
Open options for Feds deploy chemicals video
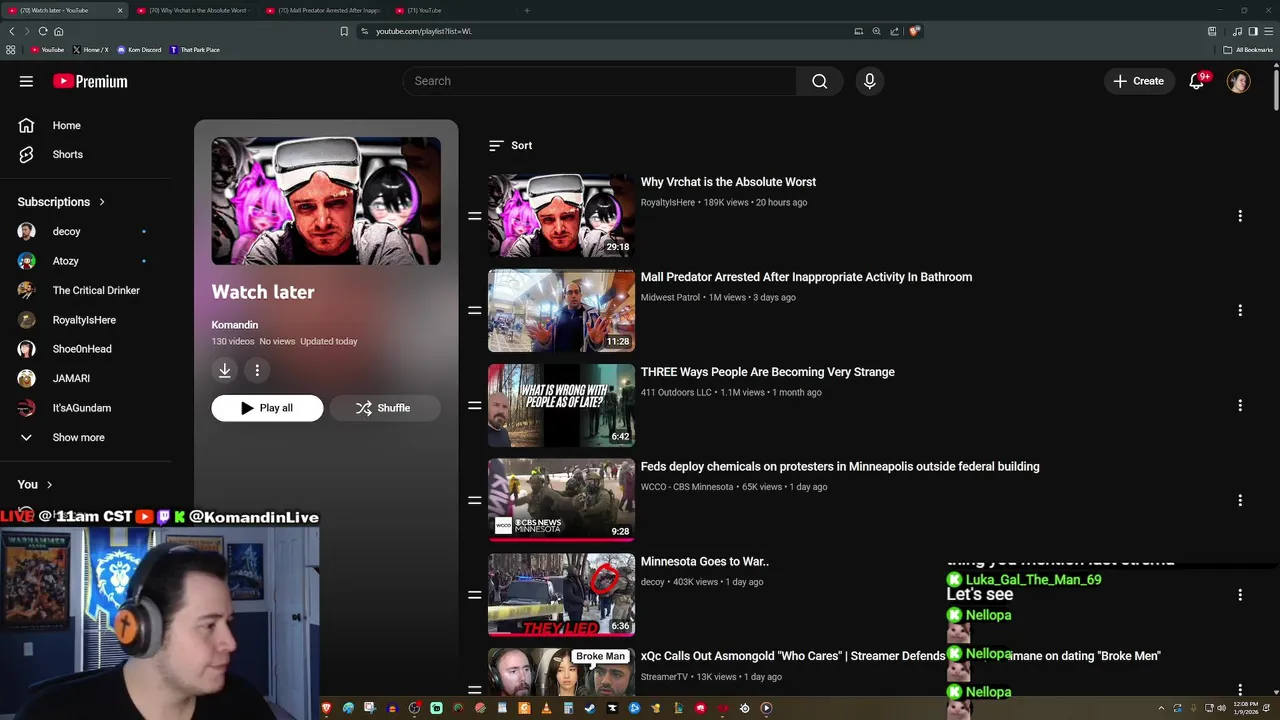1240,500
